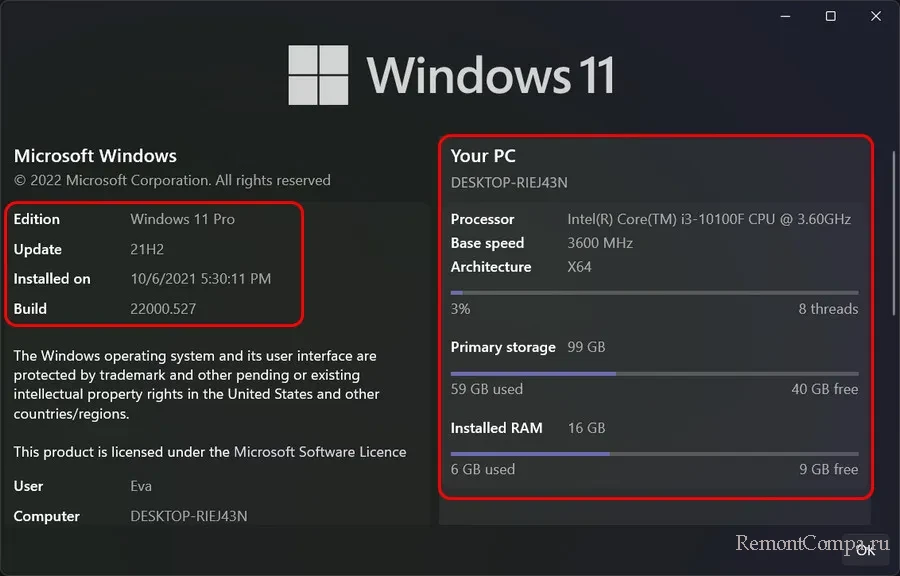This screenshot has width=900, height=576.
Task: Click the processor usage bar showing 3%
Action: point(654,293)
